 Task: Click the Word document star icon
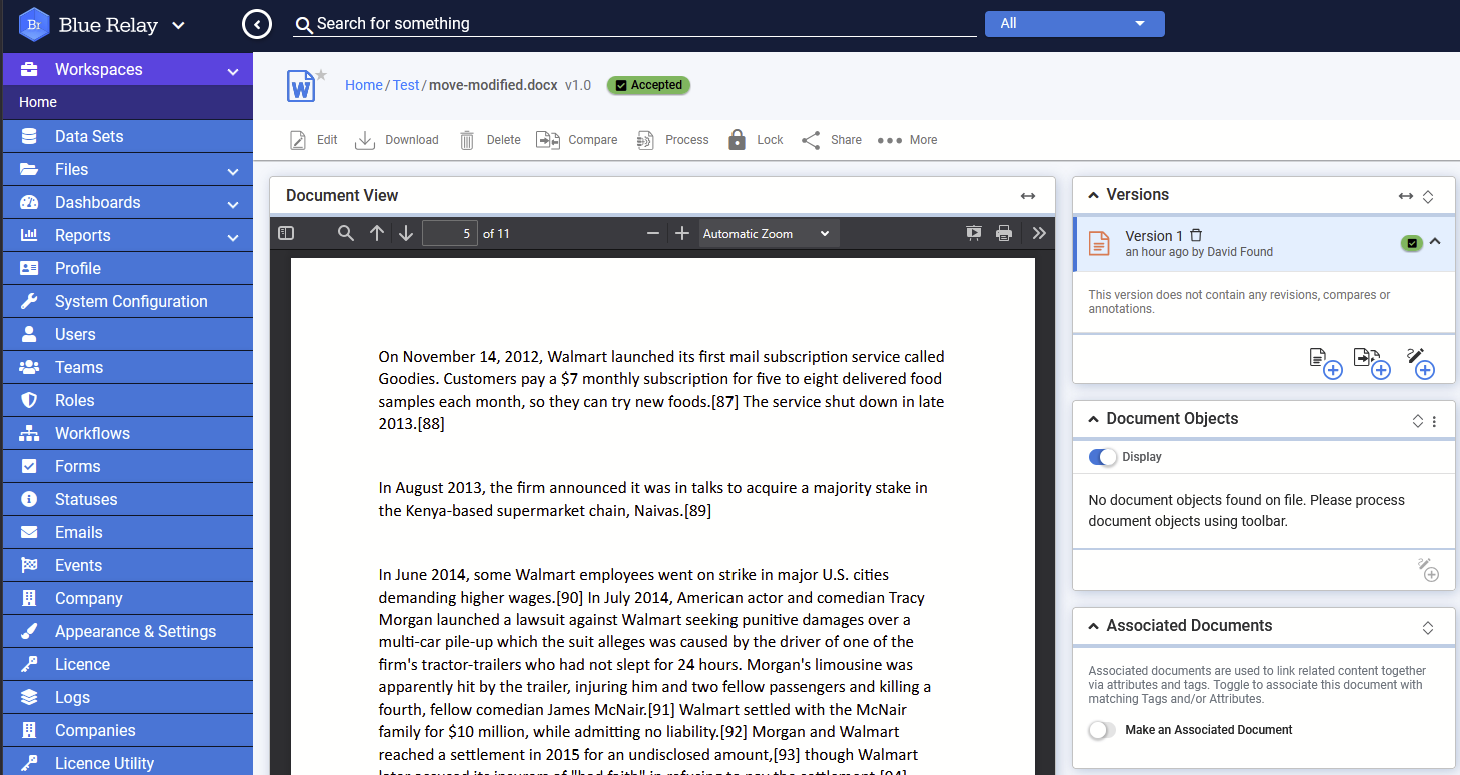[x=321, y=74]
